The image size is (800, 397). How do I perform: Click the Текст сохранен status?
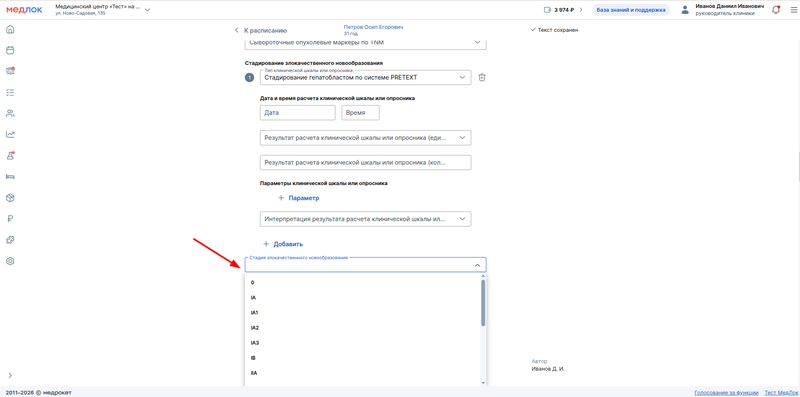554,30
